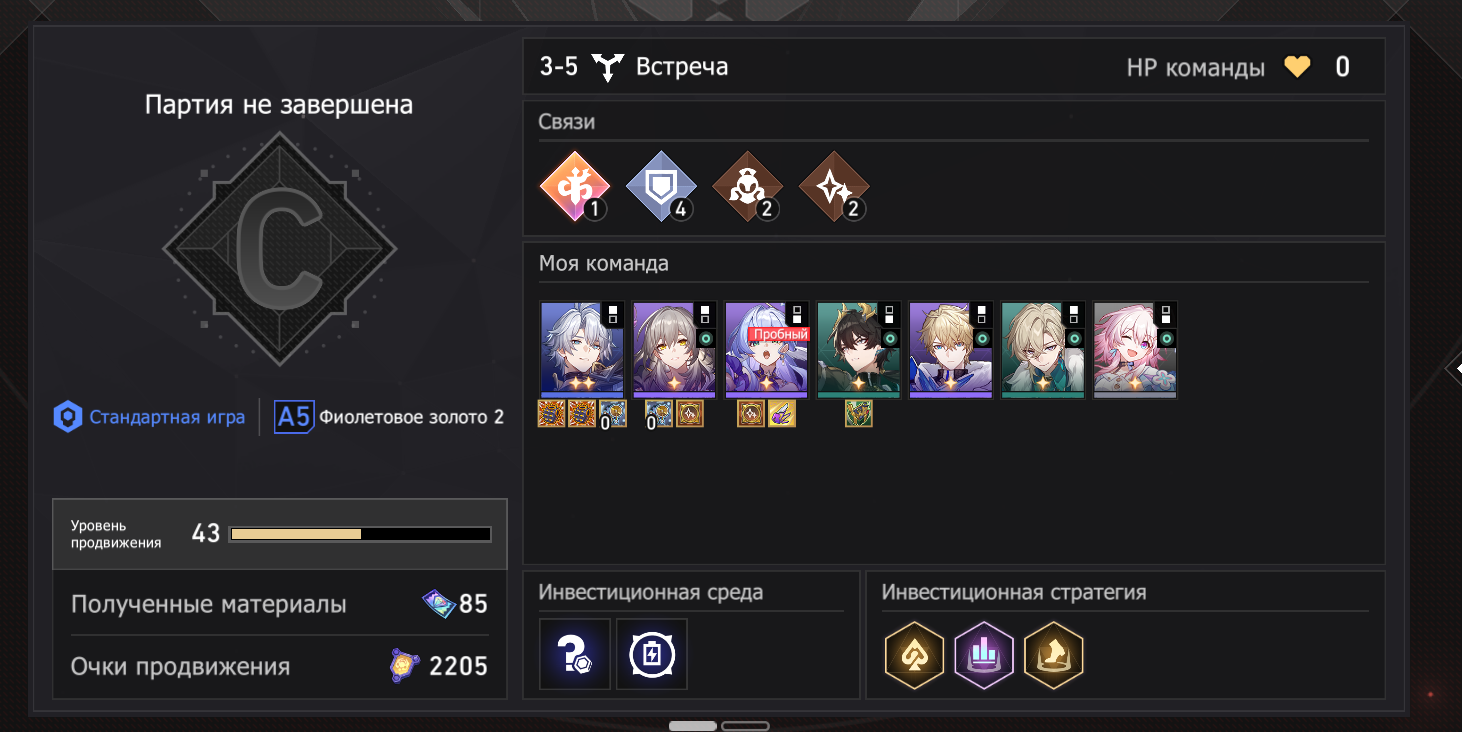Select the brown sparkle bond icon
Viewport: 1462px width, 732px height.
tap(834, 187)
